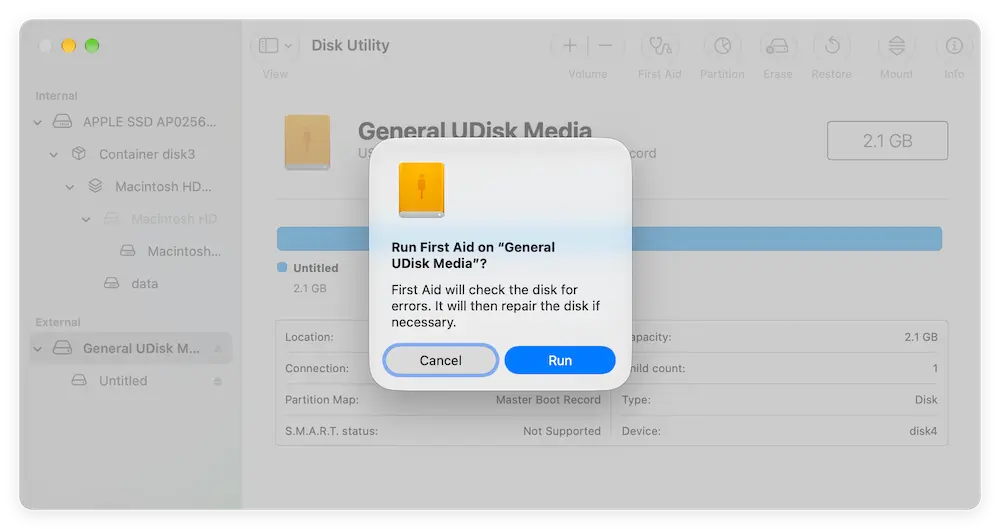Open the Info toolbar icon
Viewport: 1000px width, 529px height.
tap(953, 45)
